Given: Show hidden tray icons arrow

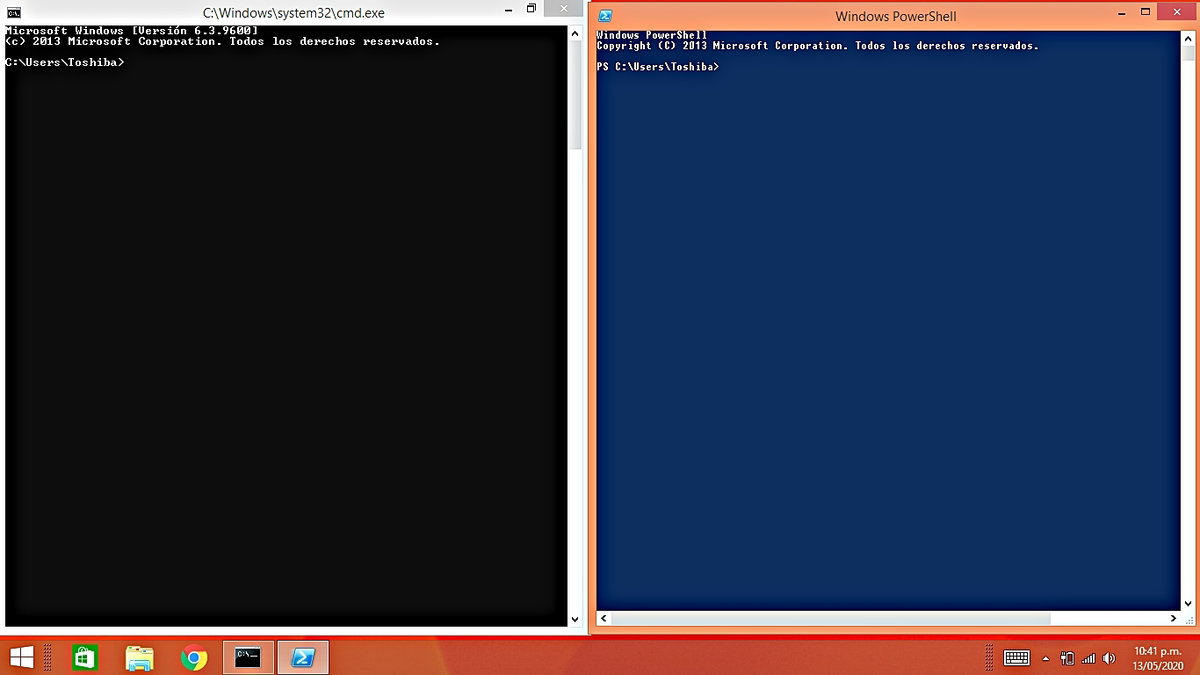Looking at the screenshot, I should (x=1046, y=658).
